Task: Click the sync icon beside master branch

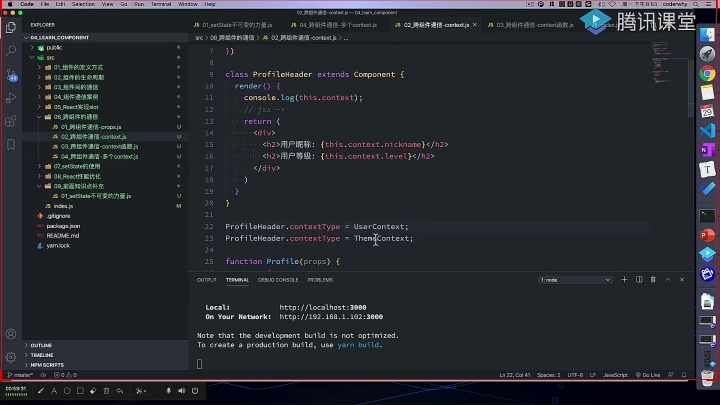Action: pyautogui.click(x=43, y=375)
